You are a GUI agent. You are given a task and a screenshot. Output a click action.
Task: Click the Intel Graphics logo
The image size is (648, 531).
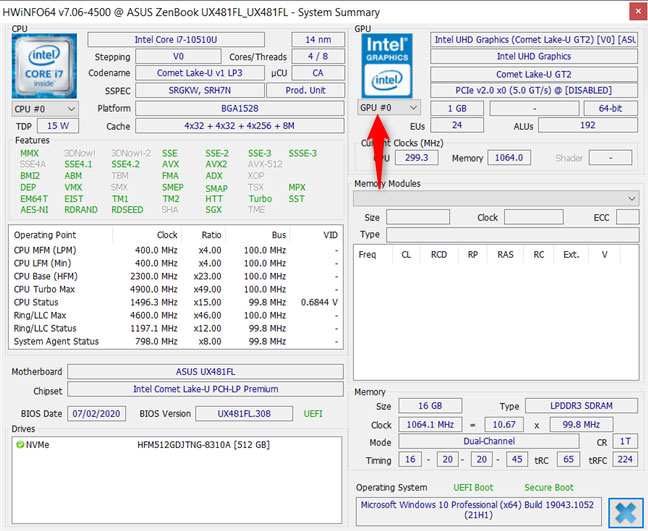coord(388,64)
